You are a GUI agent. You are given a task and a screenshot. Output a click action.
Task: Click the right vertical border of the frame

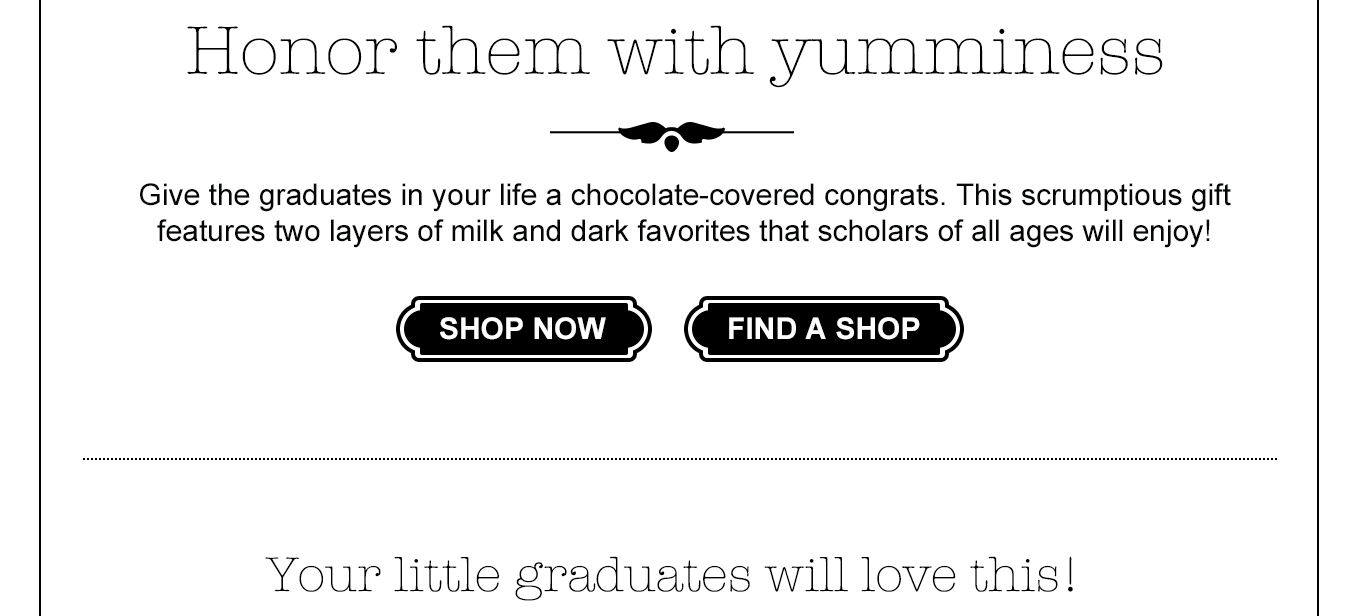(x=1319, y=300)
